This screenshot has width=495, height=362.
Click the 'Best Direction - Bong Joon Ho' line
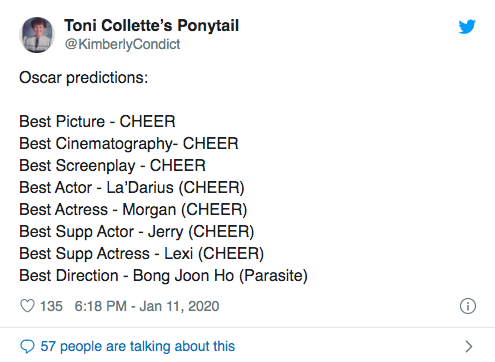[x=163, y=276]
